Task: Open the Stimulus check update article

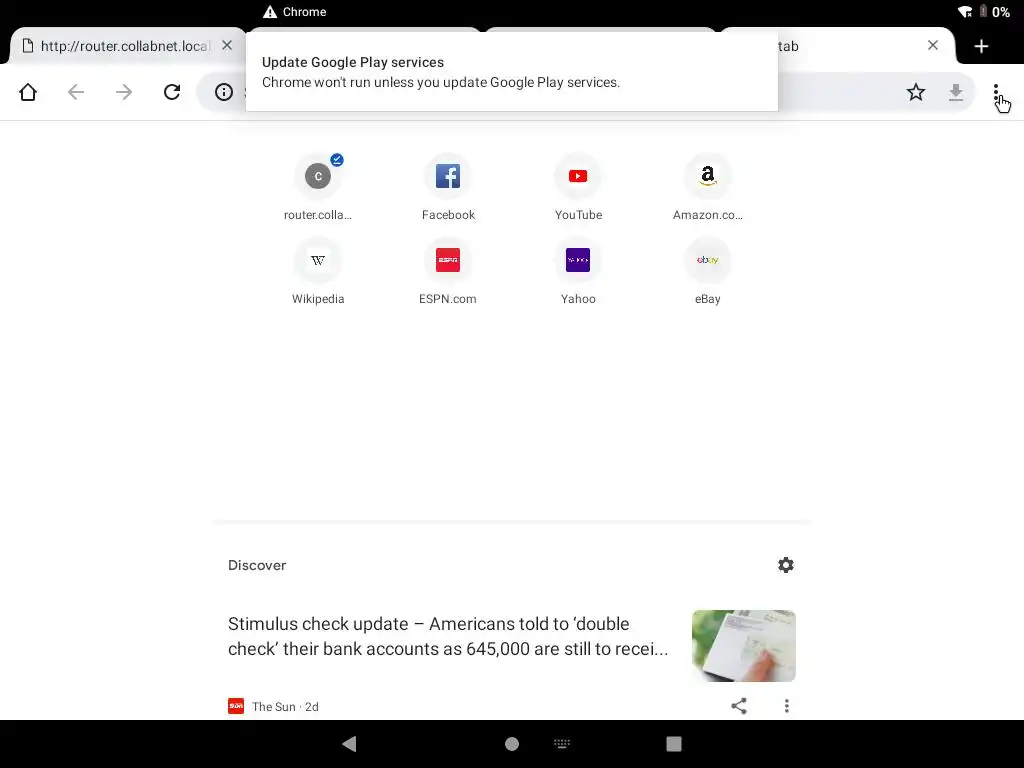Action: coord(448,636)
